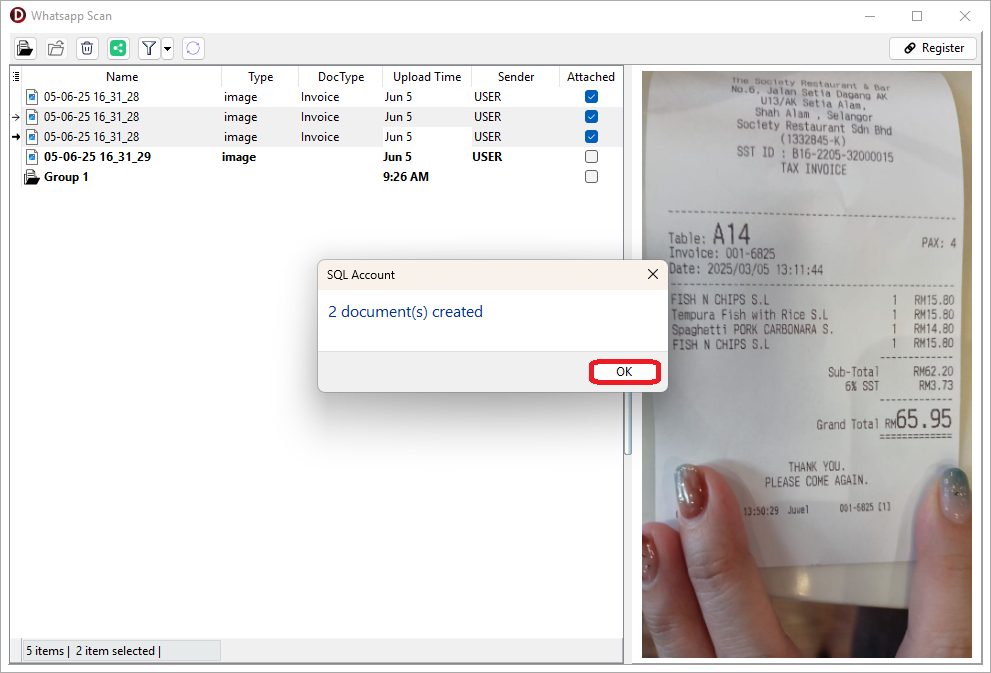Click OK in SQL Account dialog
This screenshot has height=673, width=991.
pyautogui.click(x=624, y=372)
